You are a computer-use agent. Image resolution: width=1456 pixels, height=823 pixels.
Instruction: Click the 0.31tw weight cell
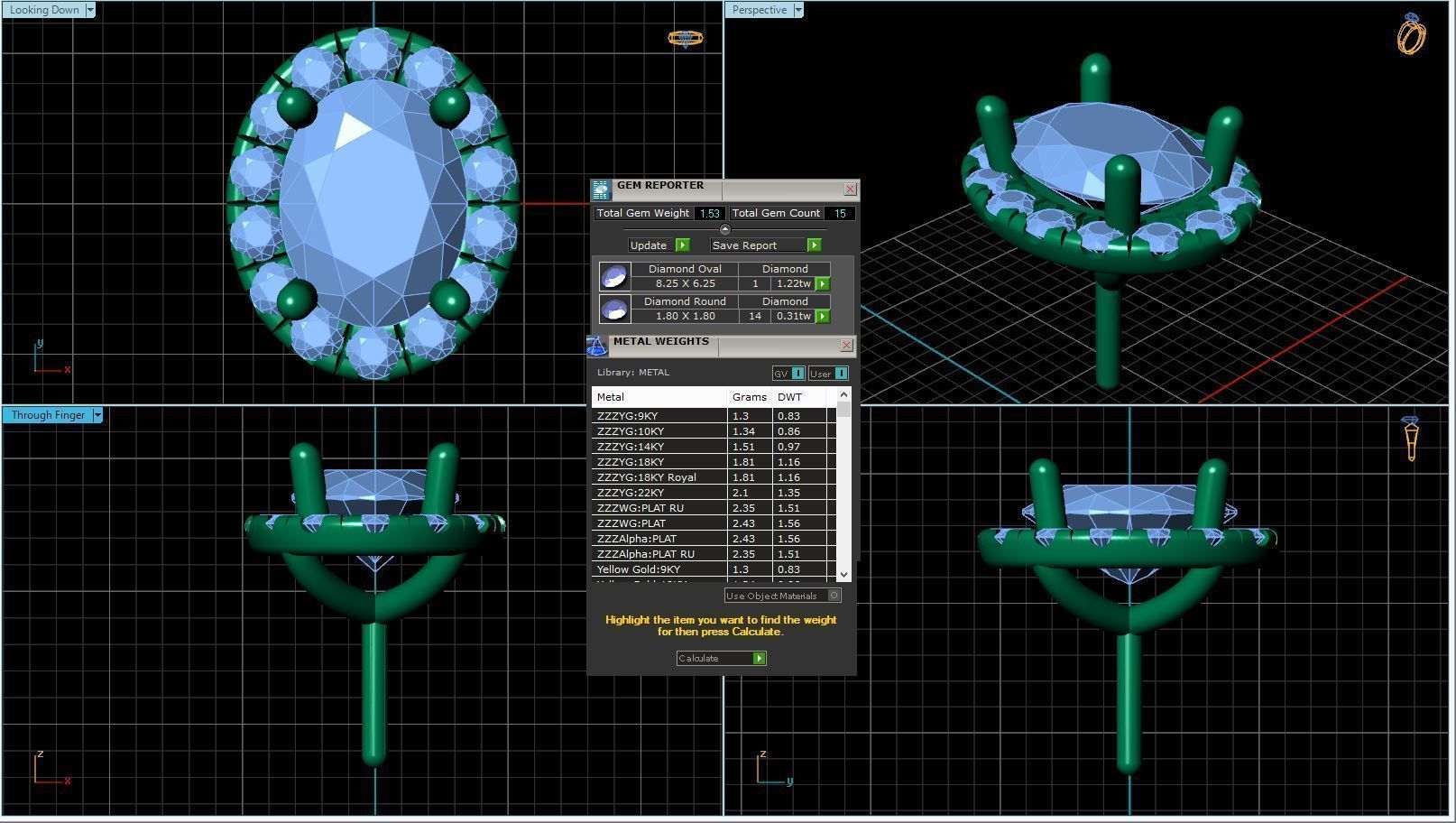793,316
